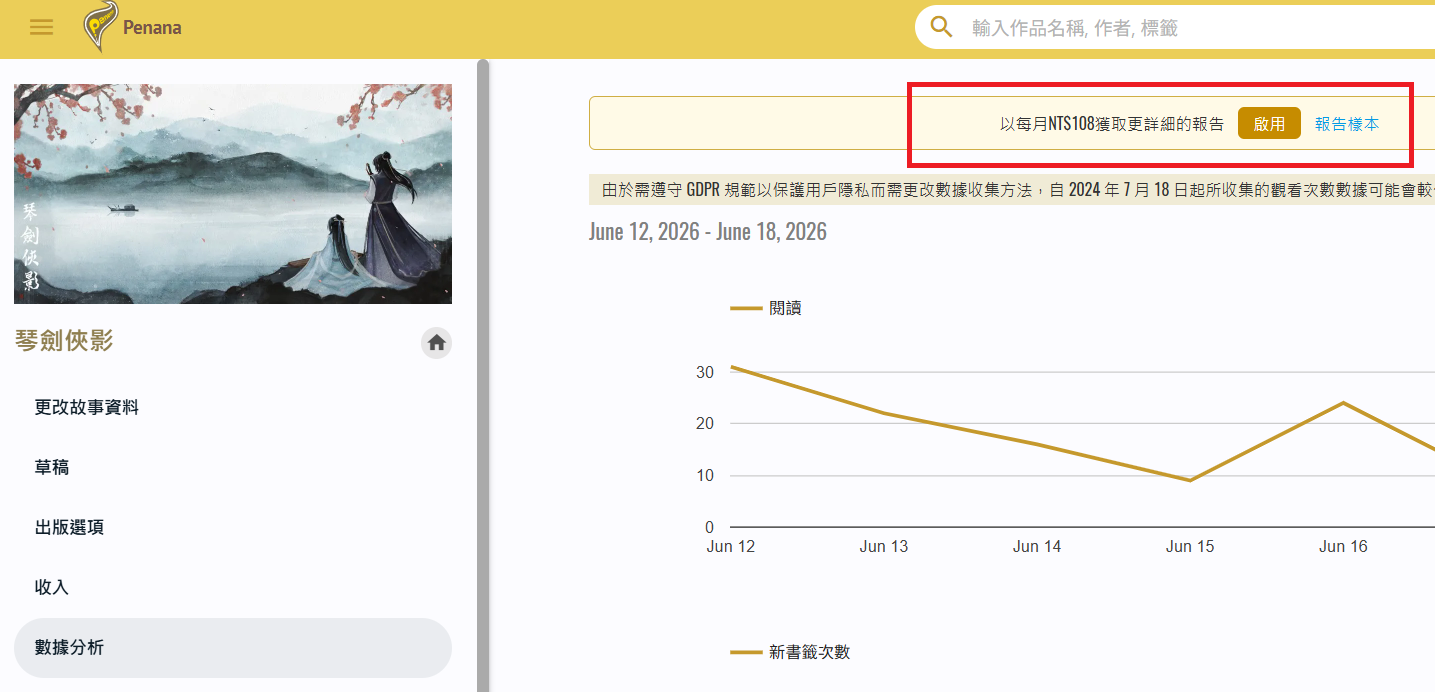
Task: Click the 琴劍俠影 story title
Action: click(x=64, y=341)
